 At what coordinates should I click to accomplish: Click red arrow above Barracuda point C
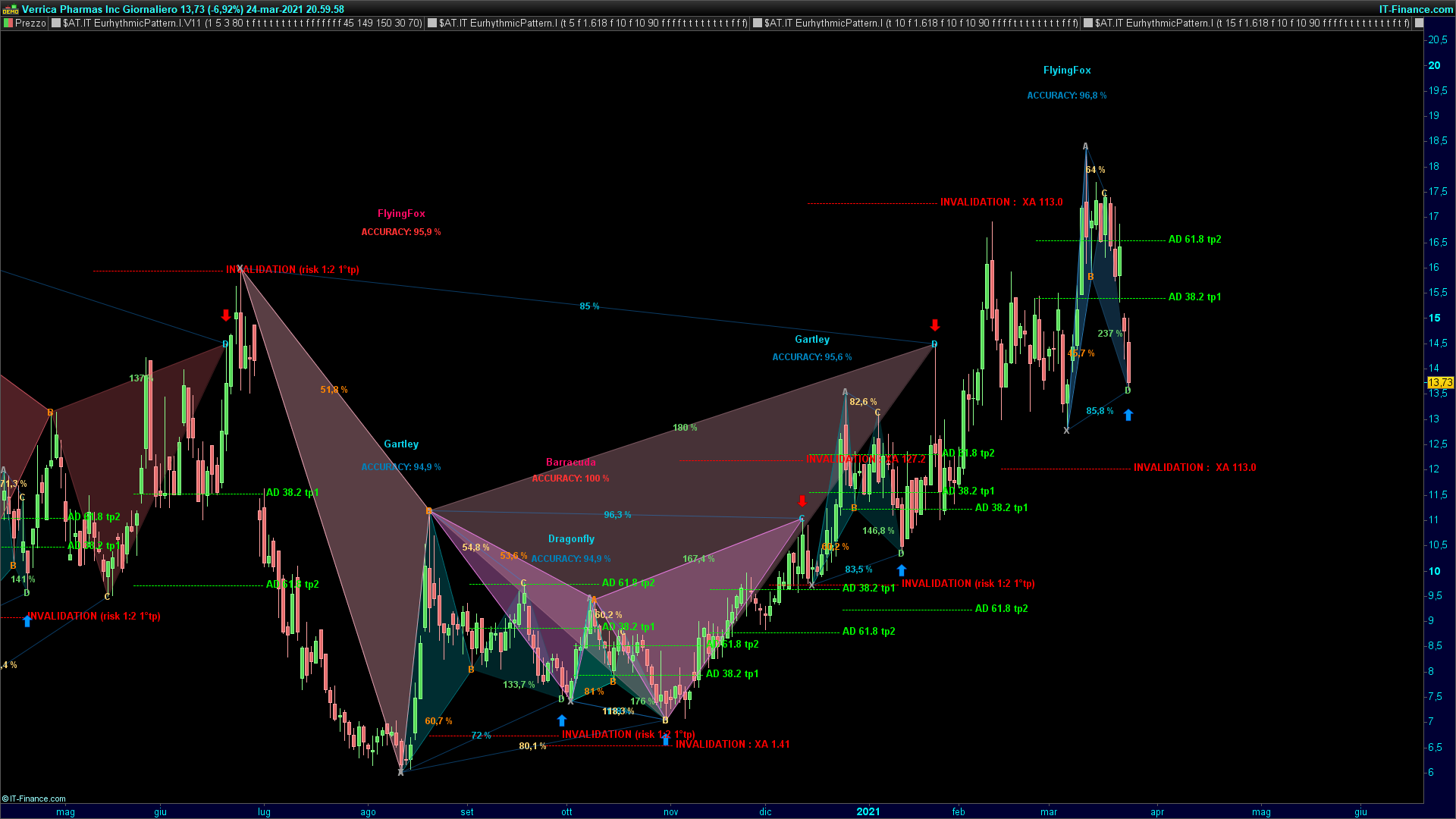[x=802, y=501]
